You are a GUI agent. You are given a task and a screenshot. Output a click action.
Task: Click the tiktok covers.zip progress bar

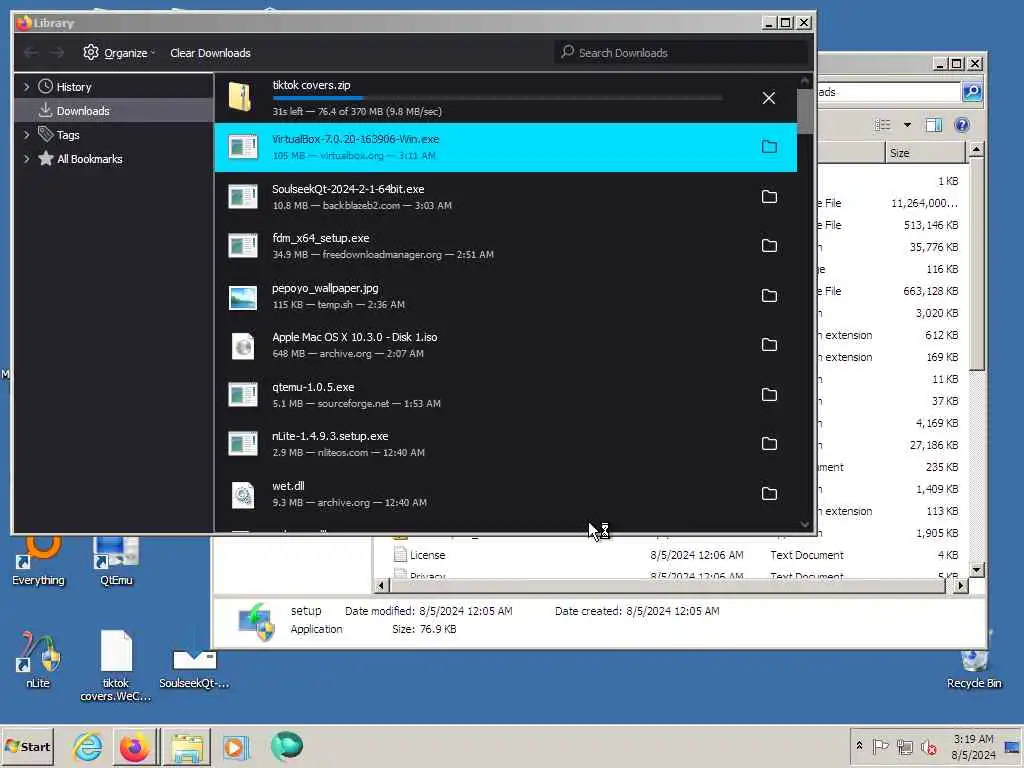coord(497,99)
